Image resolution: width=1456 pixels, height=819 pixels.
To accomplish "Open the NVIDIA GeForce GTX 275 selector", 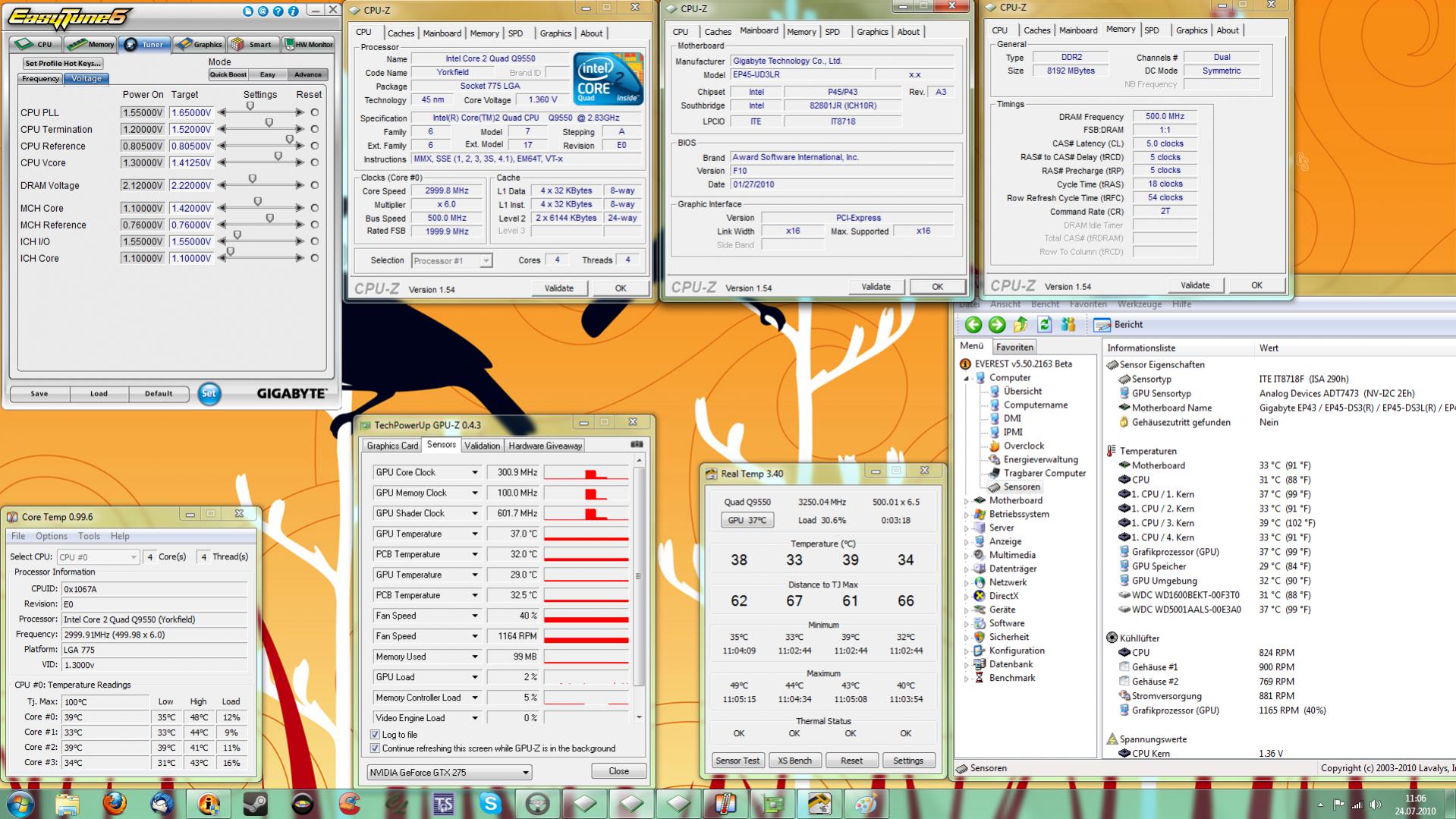I will click(449, 773).
